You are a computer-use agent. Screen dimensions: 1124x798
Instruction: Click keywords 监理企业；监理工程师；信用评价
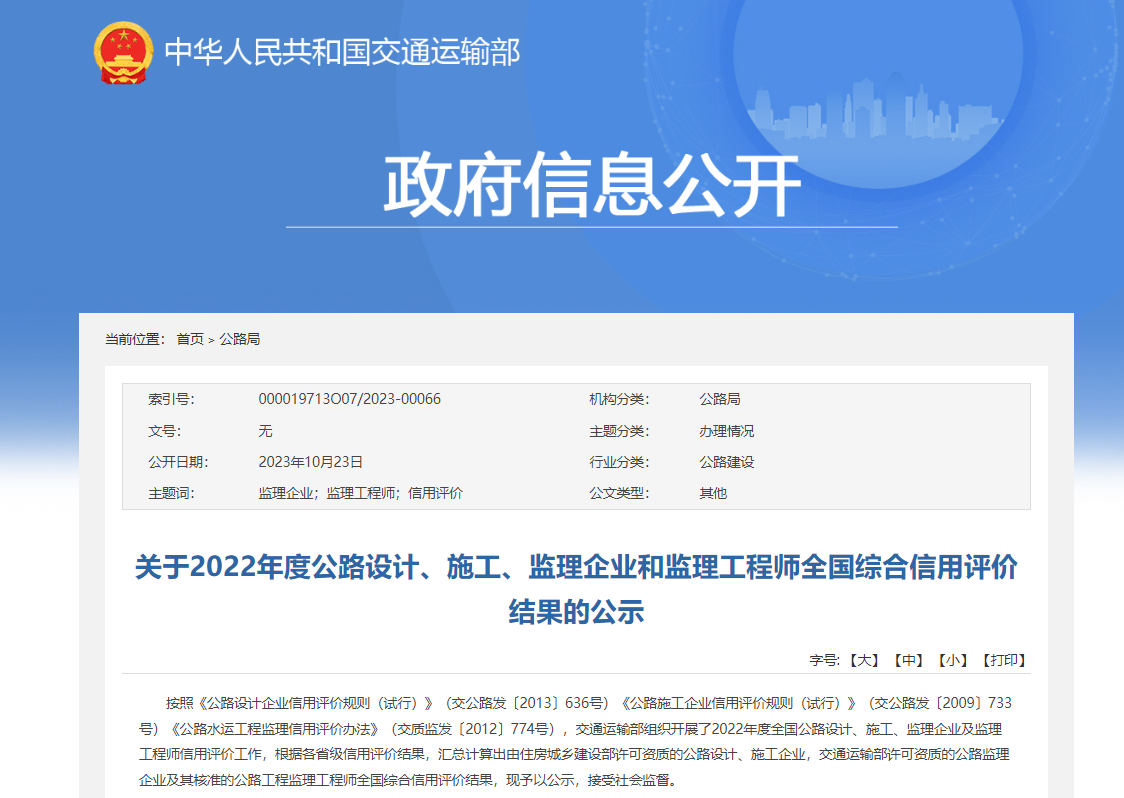pyautogui.click(x=361, y=493)
